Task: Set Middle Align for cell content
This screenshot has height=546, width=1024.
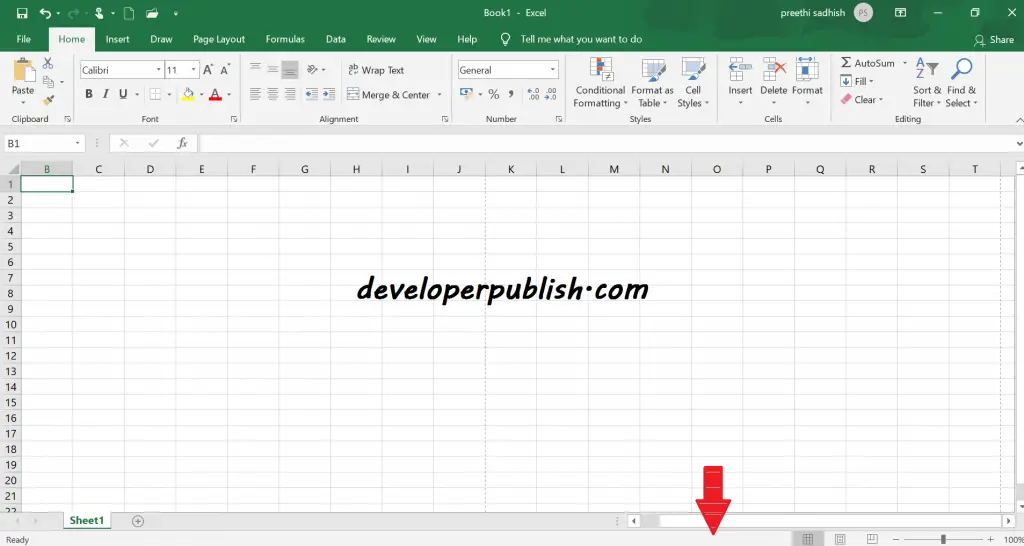Action: coord(273,69)
